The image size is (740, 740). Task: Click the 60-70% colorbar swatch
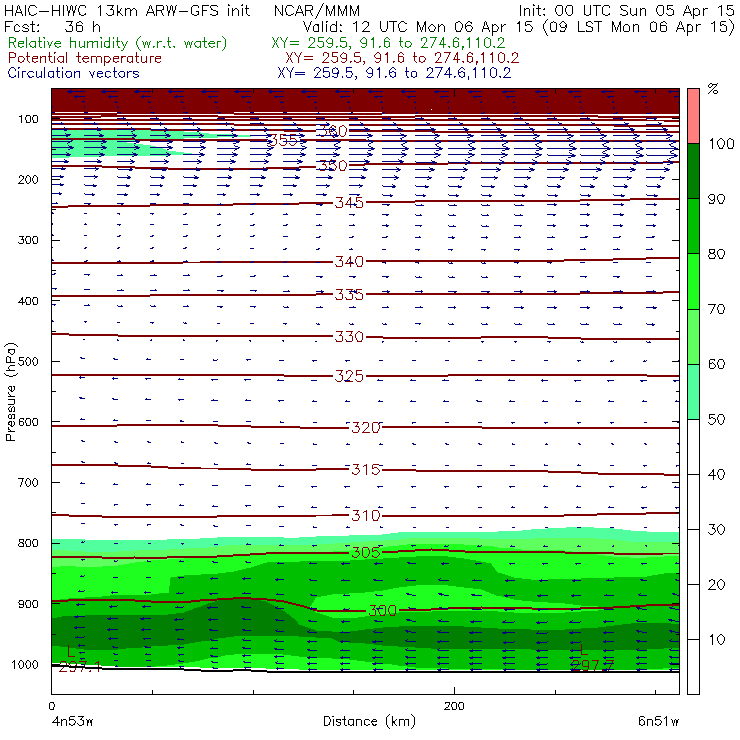(693, 336)
